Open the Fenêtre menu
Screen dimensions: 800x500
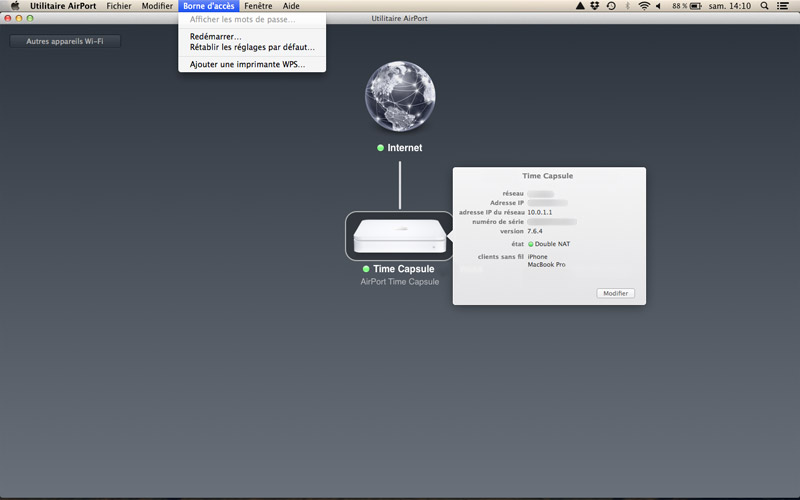pos(258,6)
